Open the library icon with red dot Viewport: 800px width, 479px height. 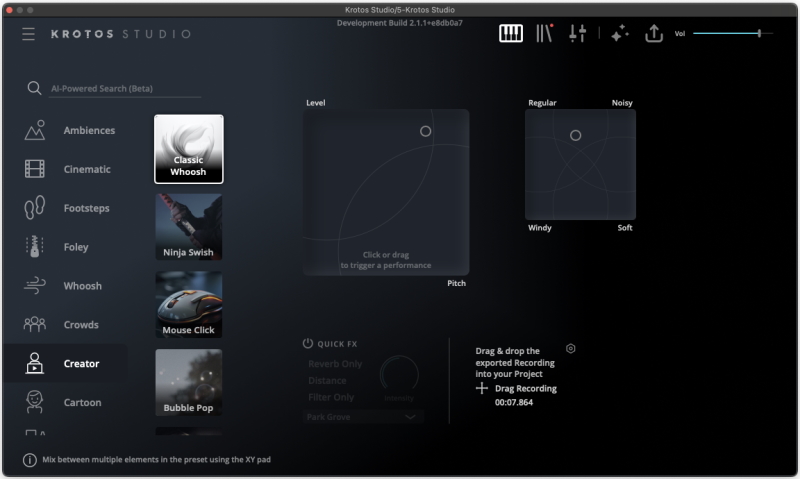click(x=544, y=33)
